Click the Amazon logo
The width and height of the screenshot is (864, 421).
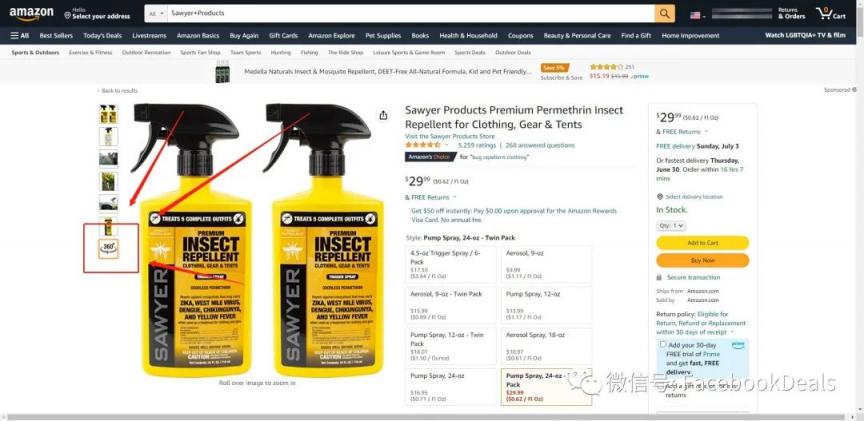[31, 13]
